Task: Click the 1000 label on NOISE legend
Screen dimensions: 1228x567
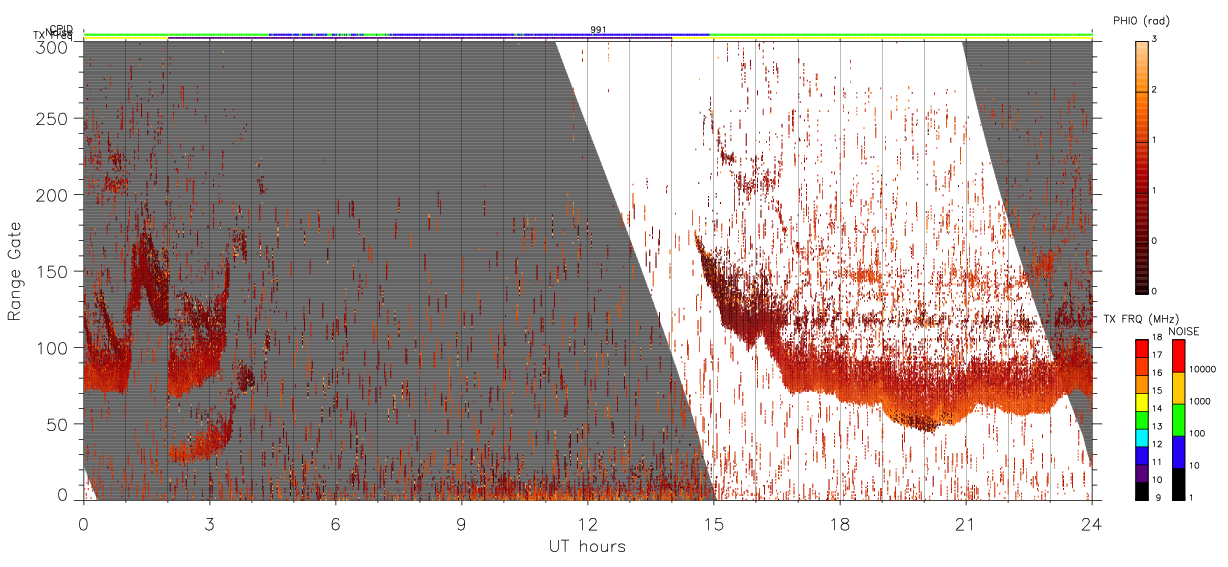Action: pyautogui.click(x=1198, y=402)
